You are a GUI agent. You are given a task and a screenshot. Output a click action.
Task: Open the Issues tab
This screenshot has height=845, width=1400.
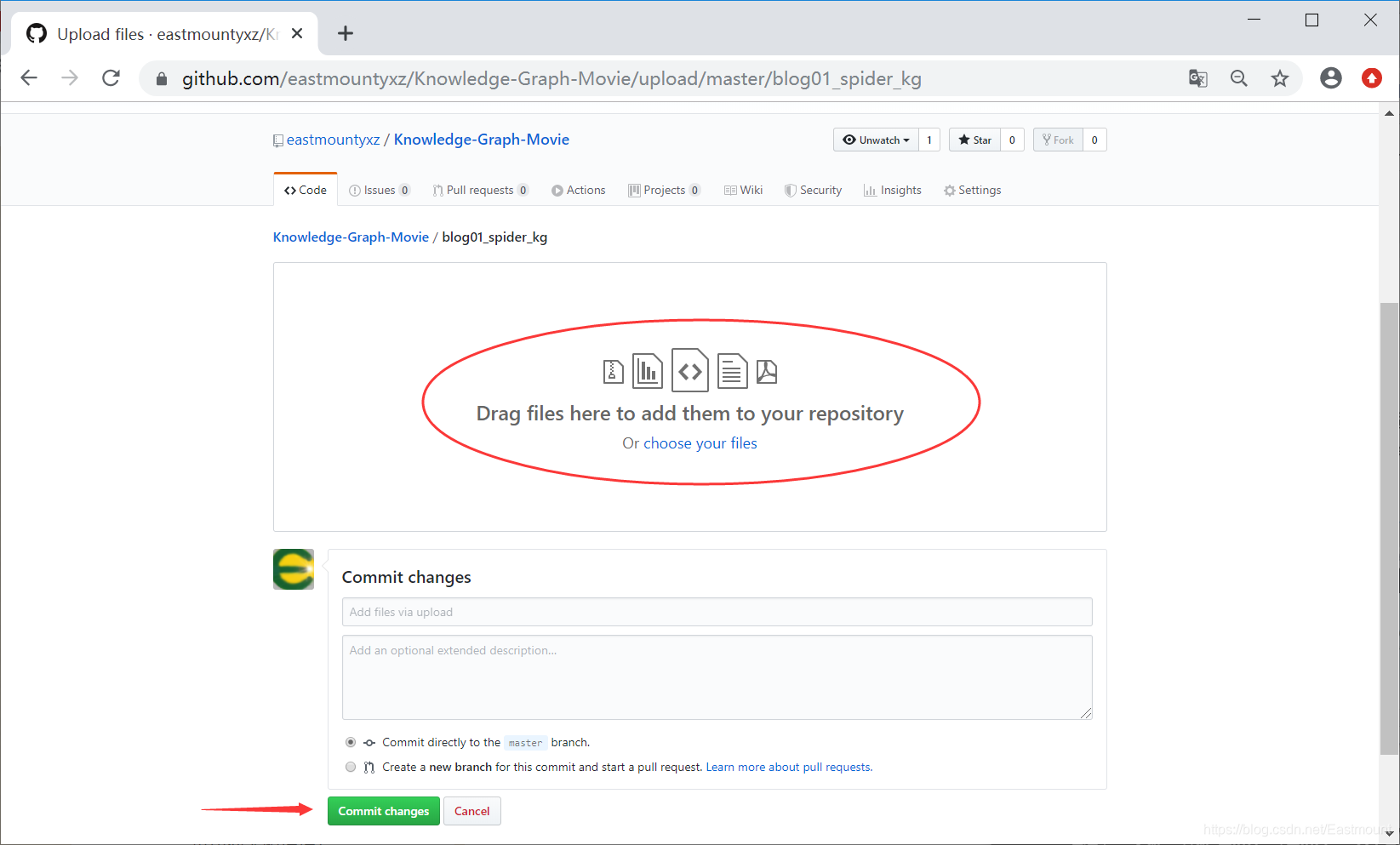click(x=380, y=190)
